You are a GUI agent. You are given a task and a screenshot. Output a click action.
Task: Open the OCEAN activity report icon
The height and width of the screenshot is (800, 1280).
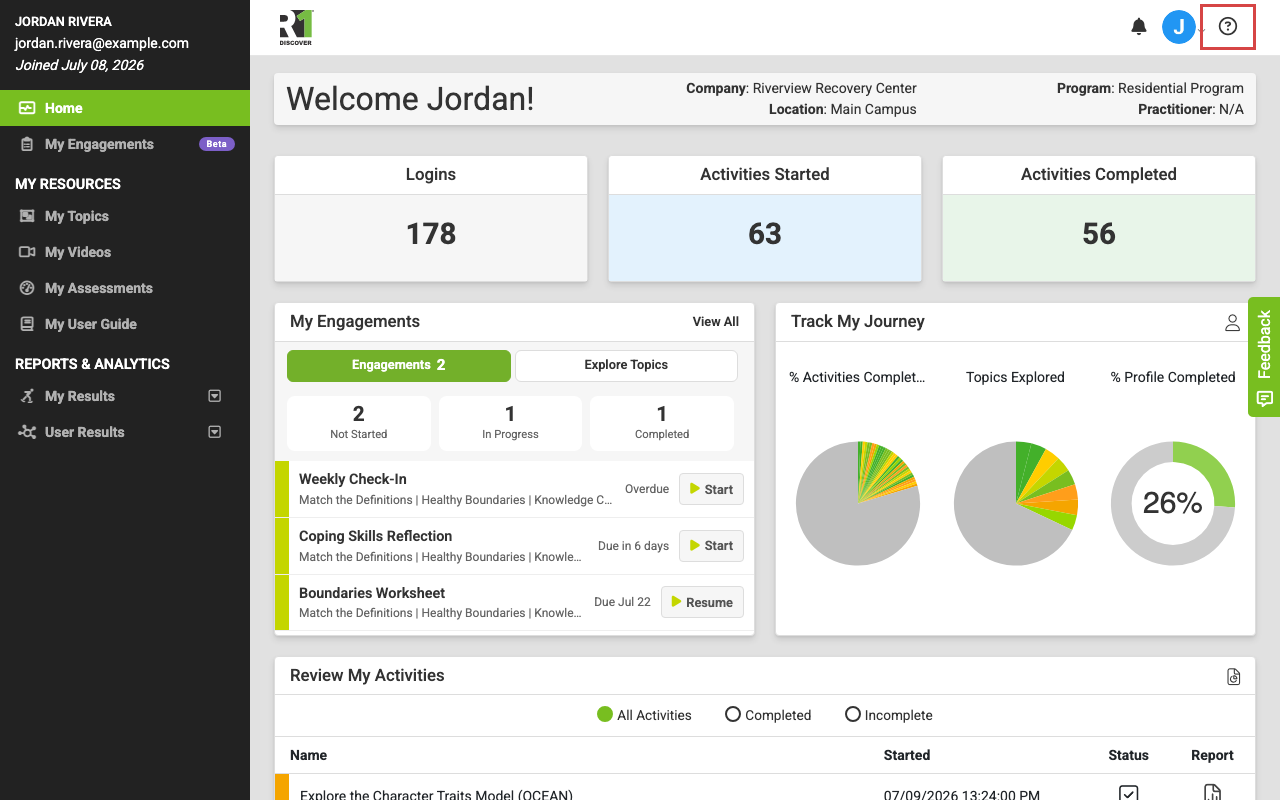click(1212, 793)
